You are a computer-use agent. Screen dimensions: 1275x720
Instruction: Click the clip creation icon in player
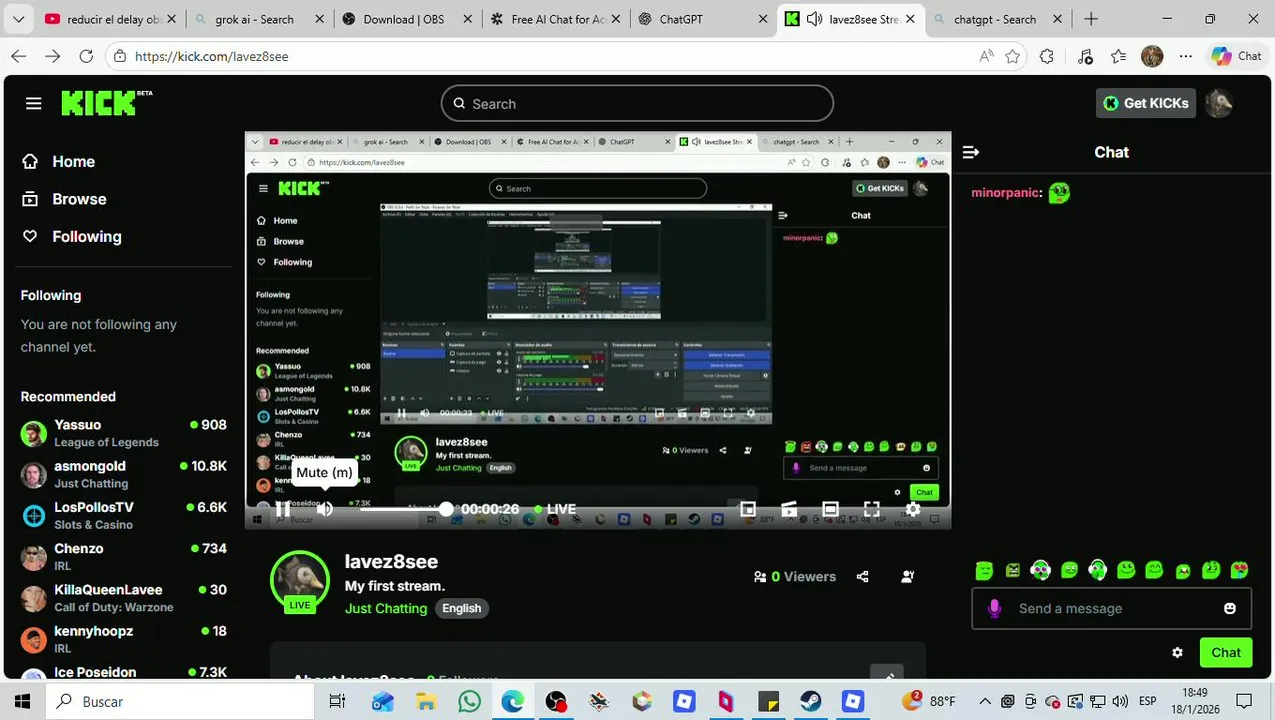(789, 509)
